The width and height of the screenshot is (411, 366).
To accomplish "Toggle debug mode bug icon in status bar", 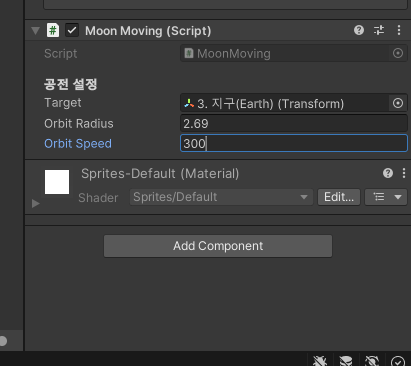I will pos(320,361).
